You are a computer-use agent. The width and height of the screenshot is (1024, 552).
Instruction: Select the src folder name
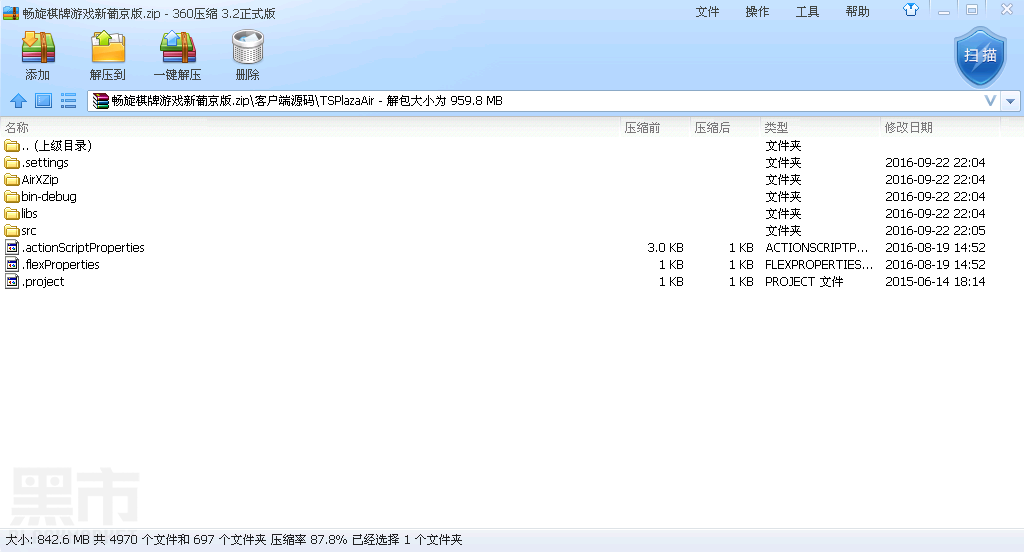pos(29,231)
